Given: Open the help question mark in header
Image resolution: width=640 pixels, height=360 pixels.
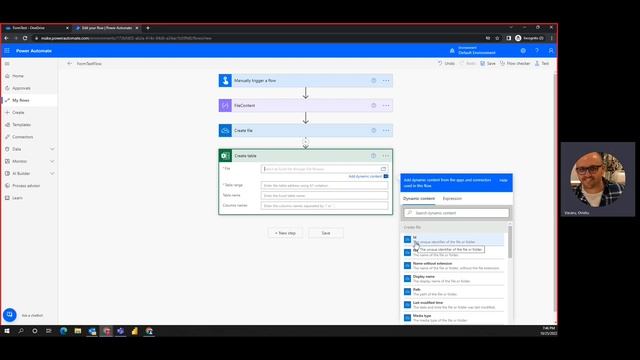Looking at the screenshot, I should (x=537, y=51).
